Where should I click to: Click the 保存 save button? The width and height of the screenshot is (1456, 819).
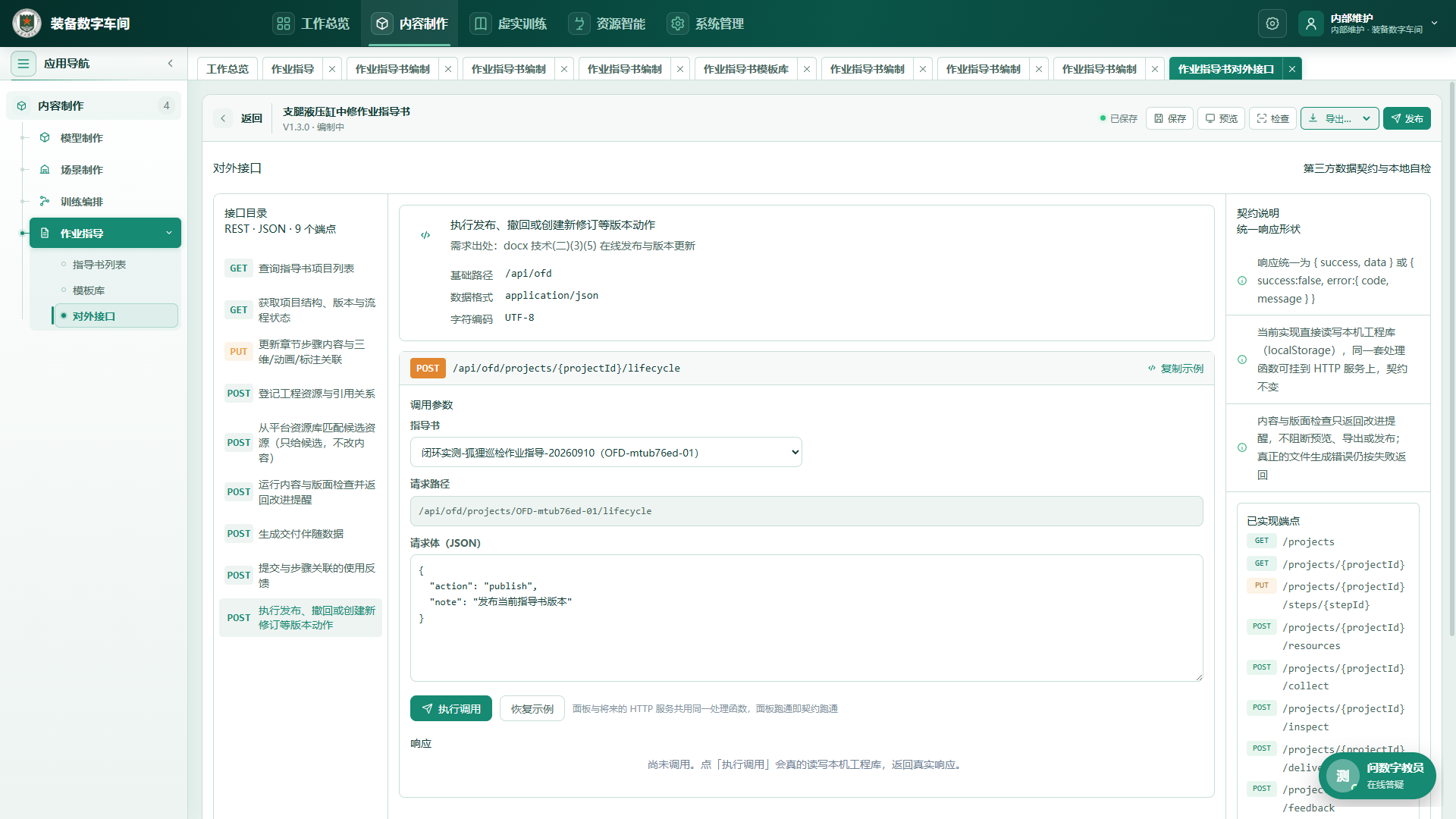click(1170, 118)
